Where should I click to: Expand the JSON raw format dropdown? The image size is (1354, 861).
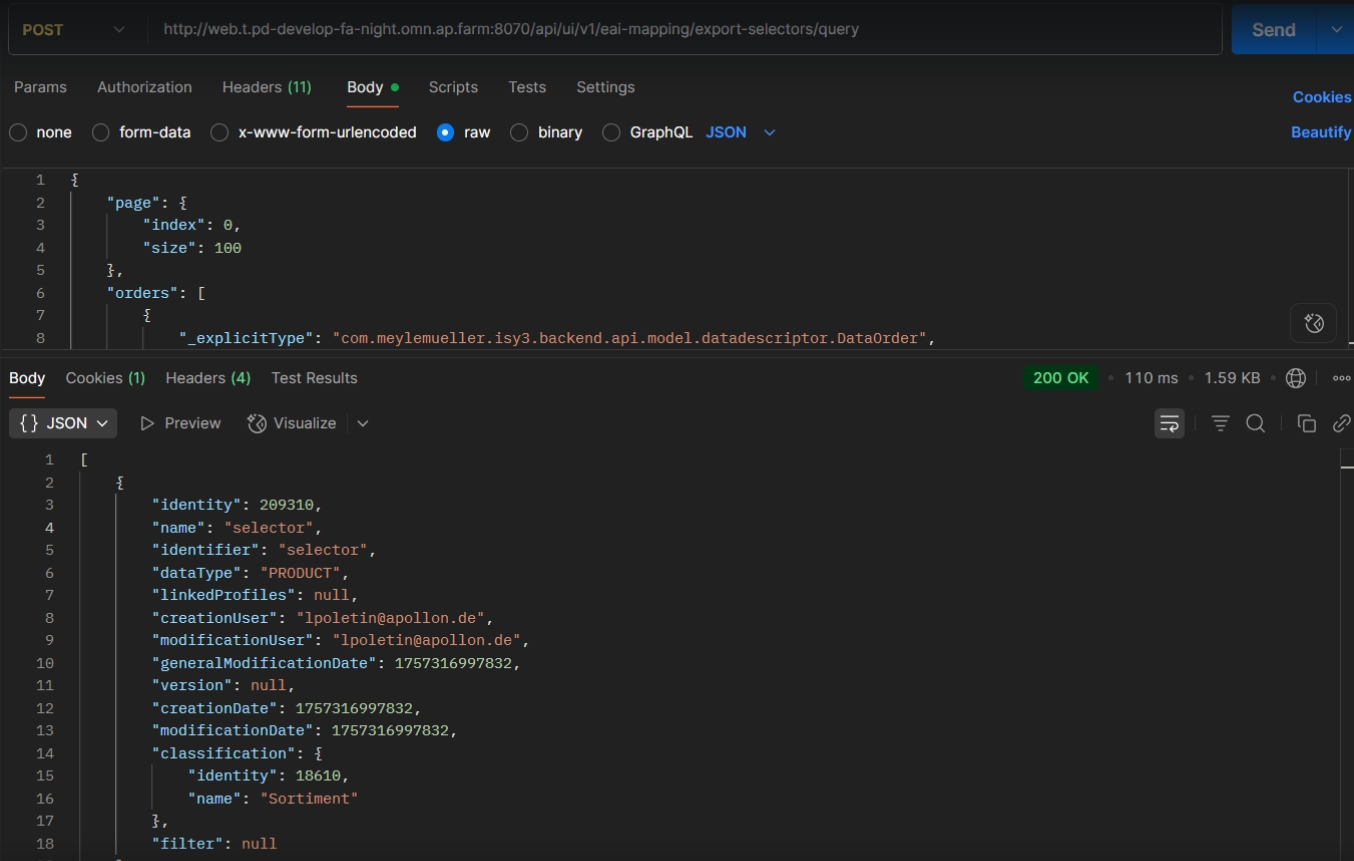(x=741, y=132)
